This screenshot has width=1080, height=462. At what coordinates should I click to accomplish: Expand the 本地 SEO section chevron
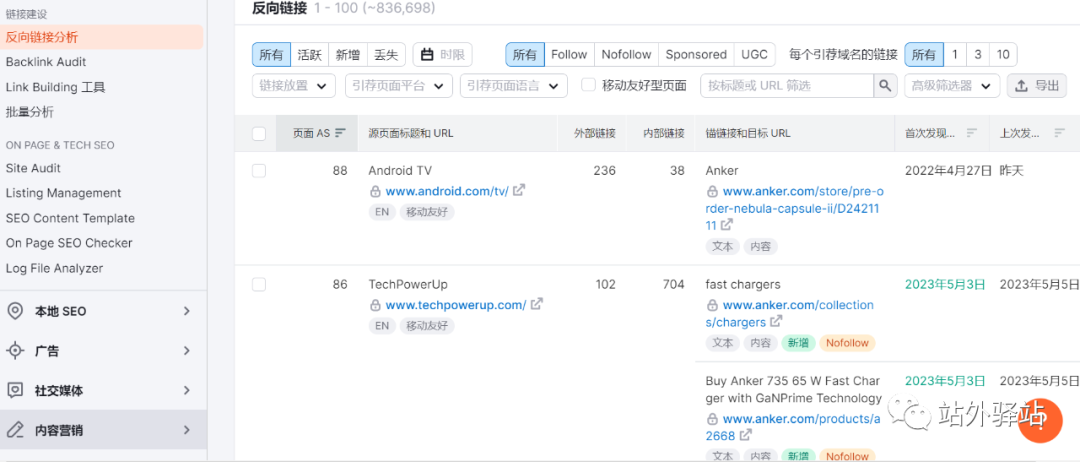click(187, 311)
